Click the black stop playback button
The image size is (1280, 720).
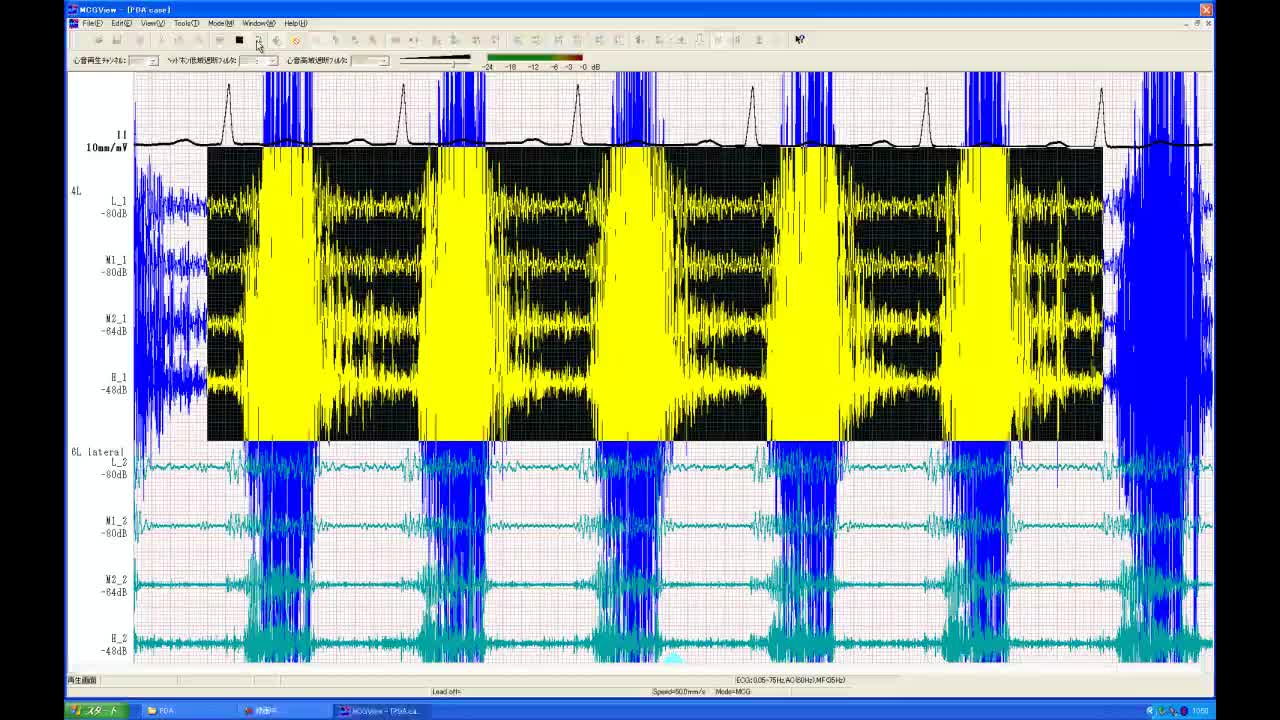click(239, 40)
